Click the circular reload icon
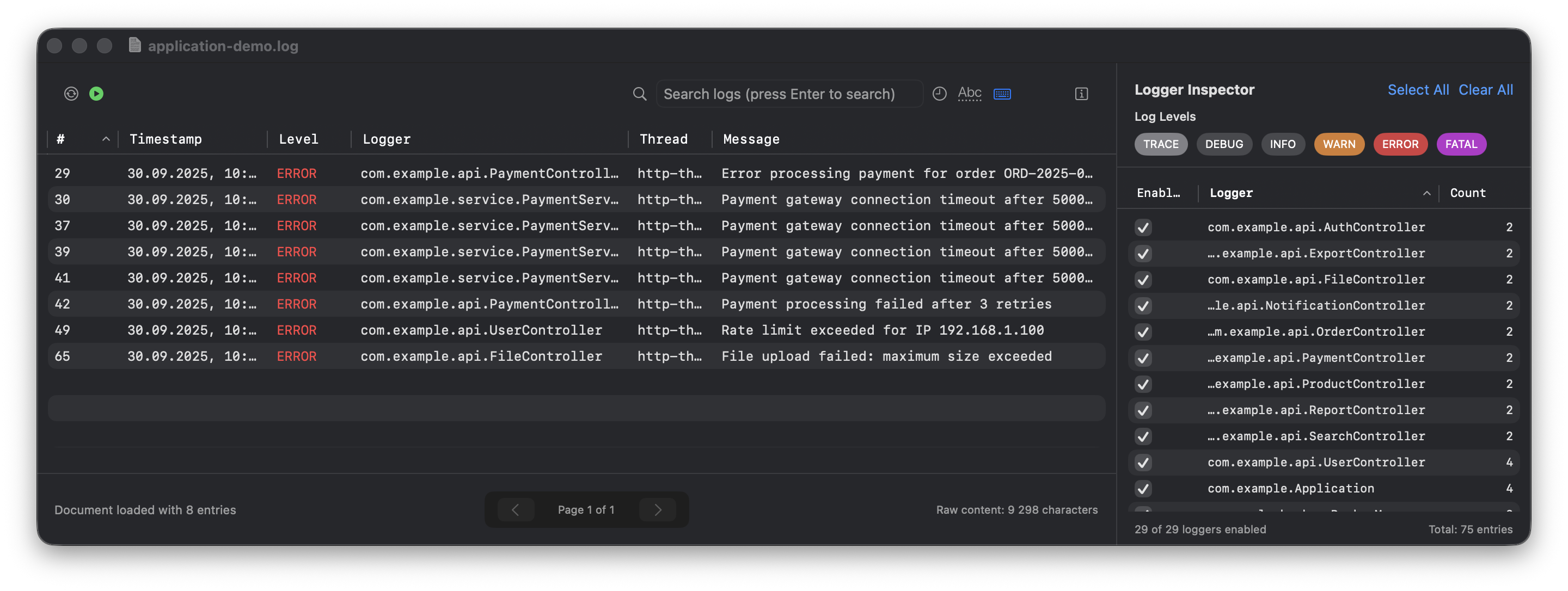This screenshot has width=1568, height=591. [71, 94]
